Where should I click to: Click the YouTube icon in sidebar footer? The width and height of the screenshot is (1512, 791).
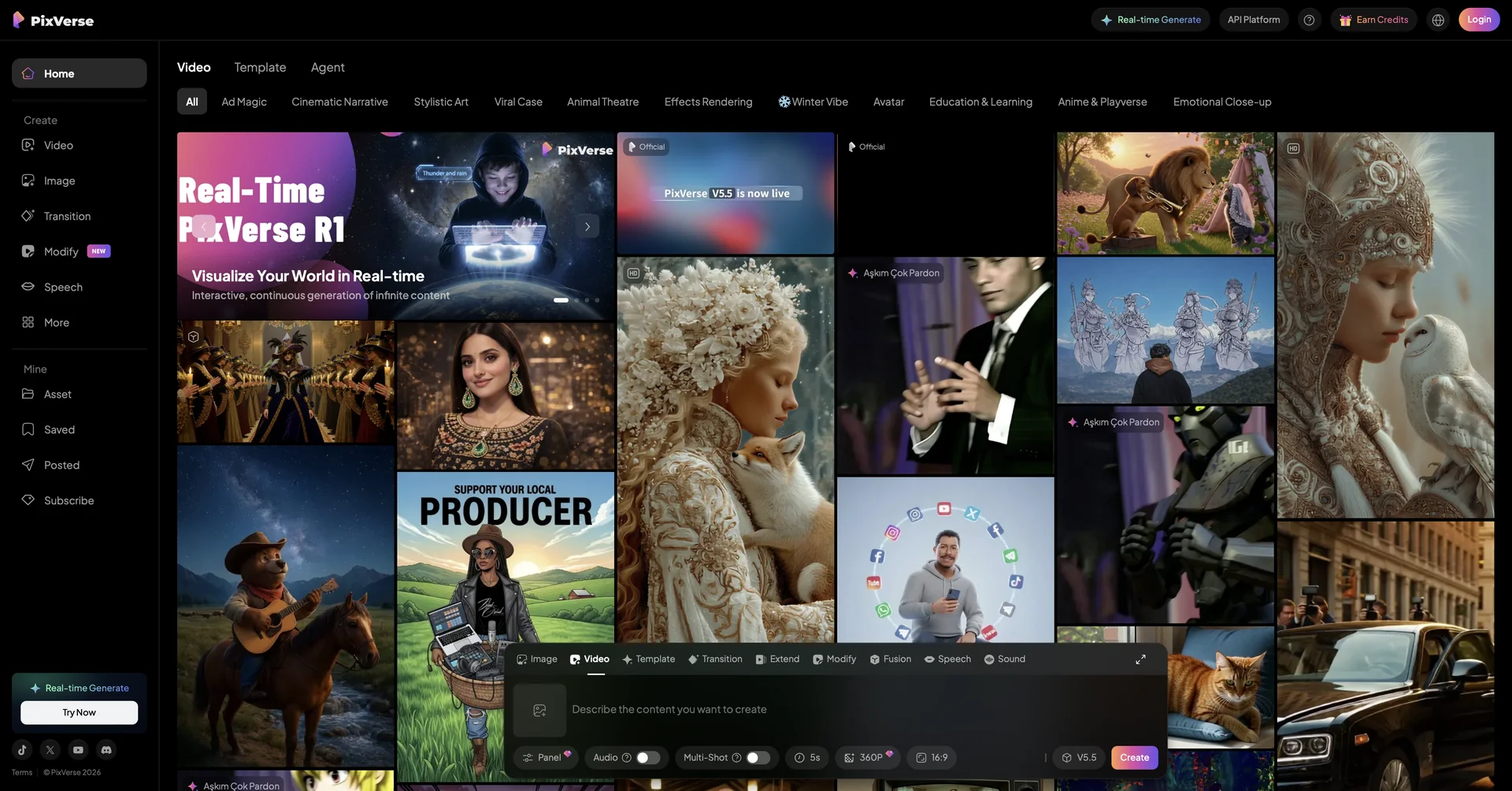click(x=78, y=750)
